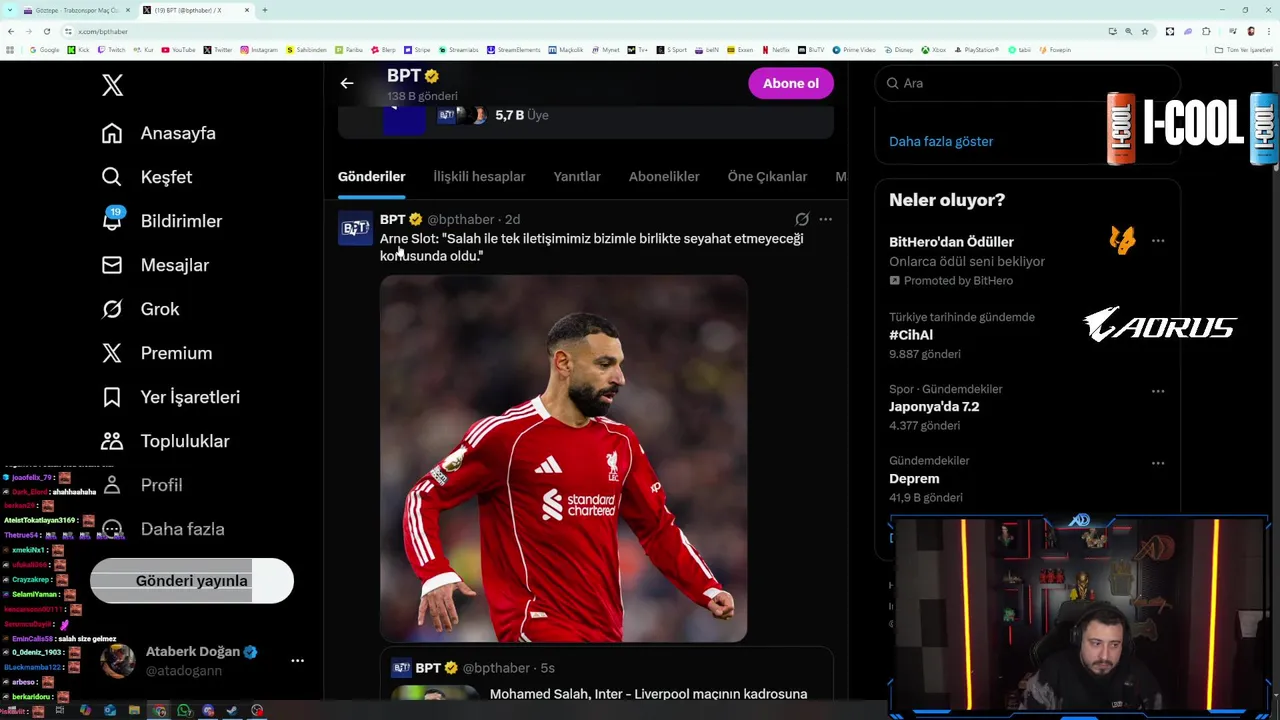Open the Deprem trending topic
The height and width of the screenshot is (720, 1280).
pyautogui.click(x=914, y=479)
